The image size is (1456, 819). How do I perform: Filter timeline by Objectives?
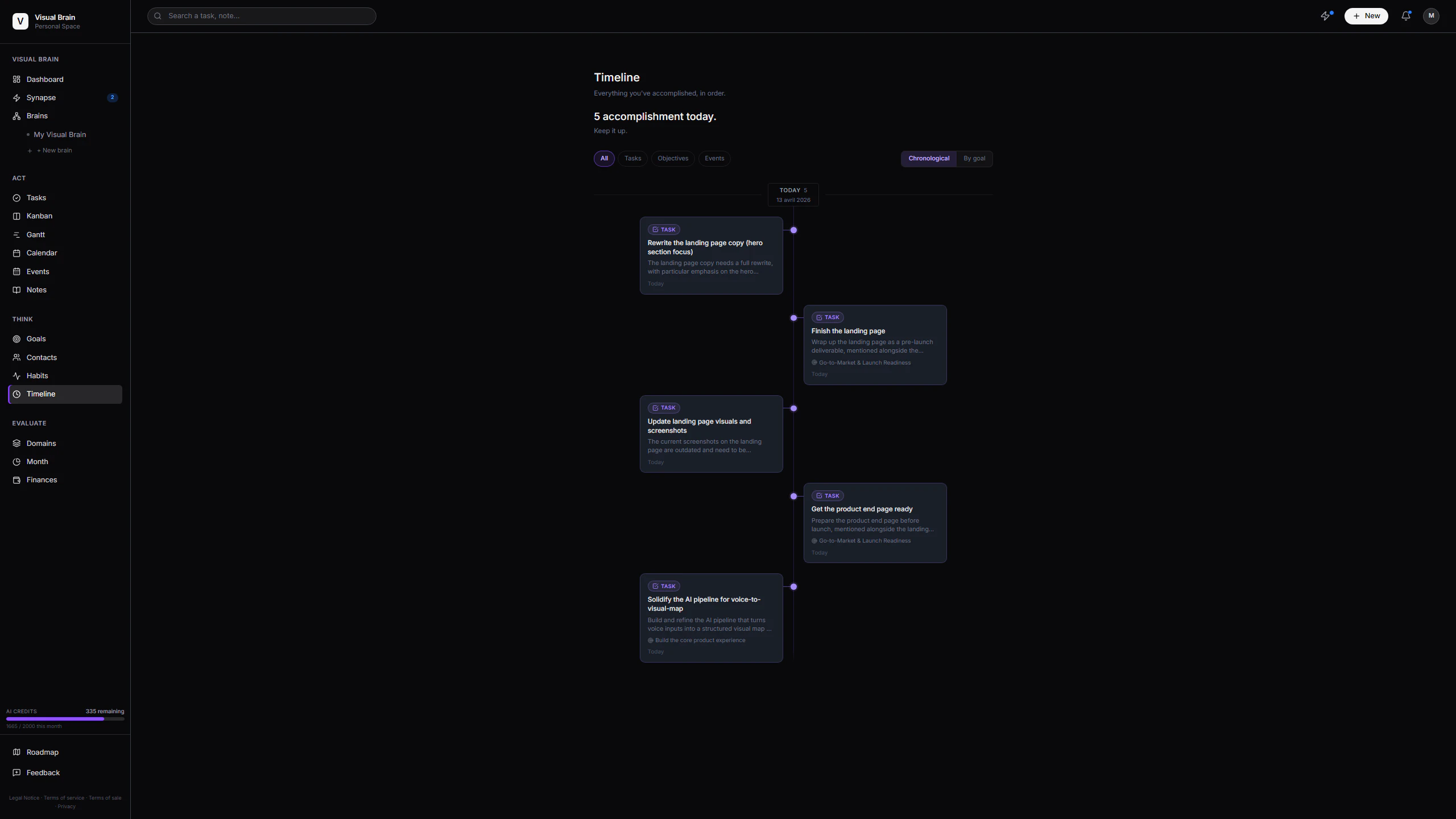672,158
